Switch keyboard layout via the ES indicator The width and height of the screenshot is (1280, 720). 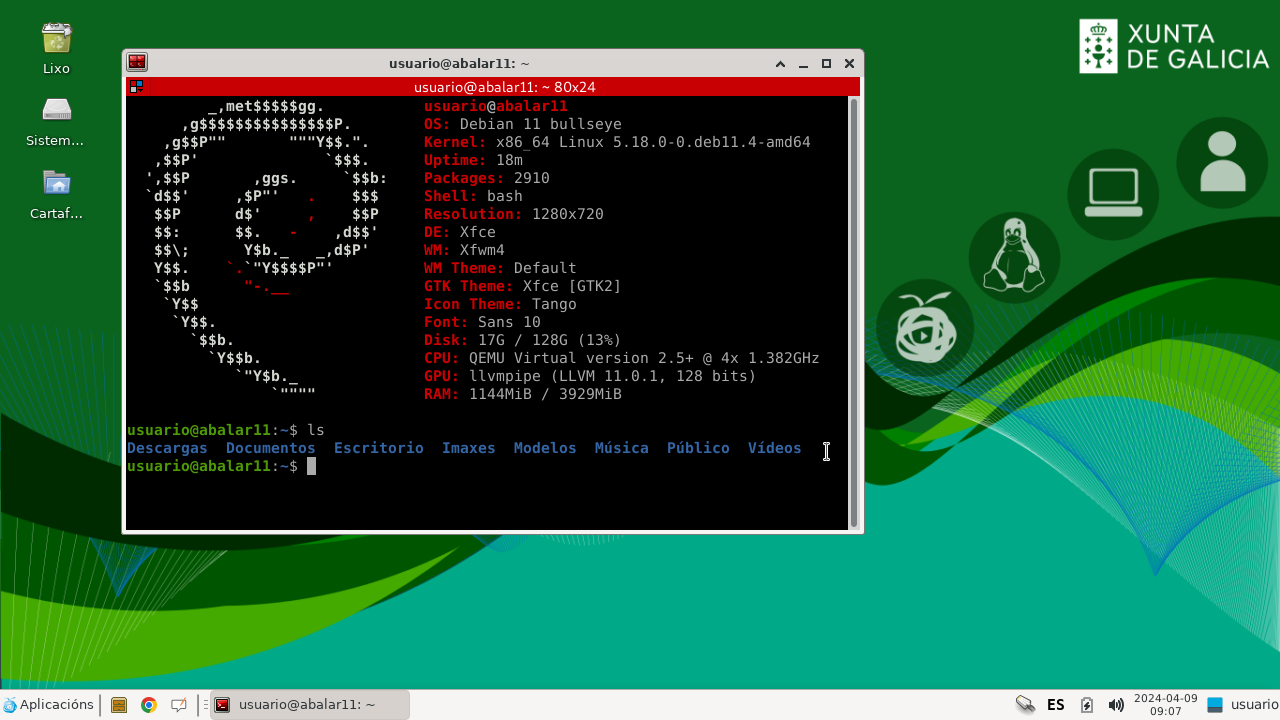point(1055,704)
